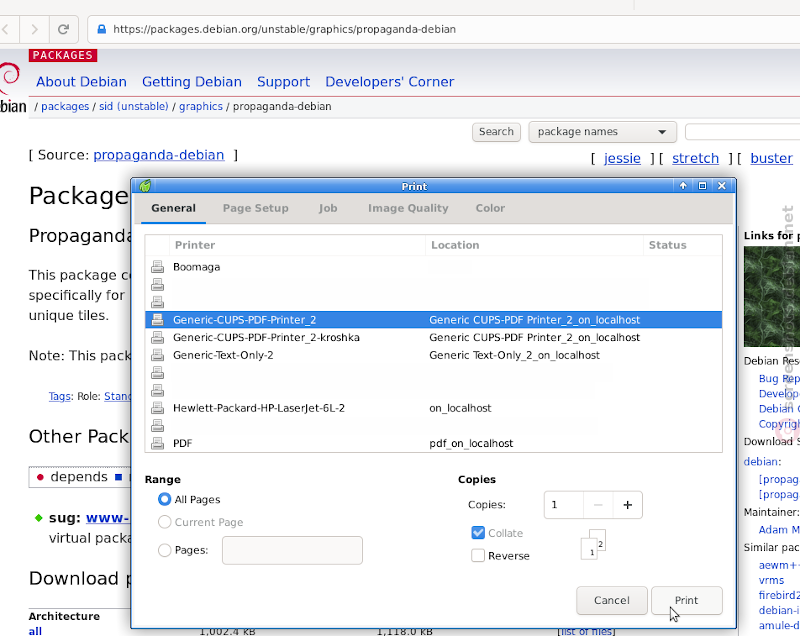
Task: Click the printer icon for Generic-CUPS-PDF-Printer_2
Action: (x=158, y=320)
